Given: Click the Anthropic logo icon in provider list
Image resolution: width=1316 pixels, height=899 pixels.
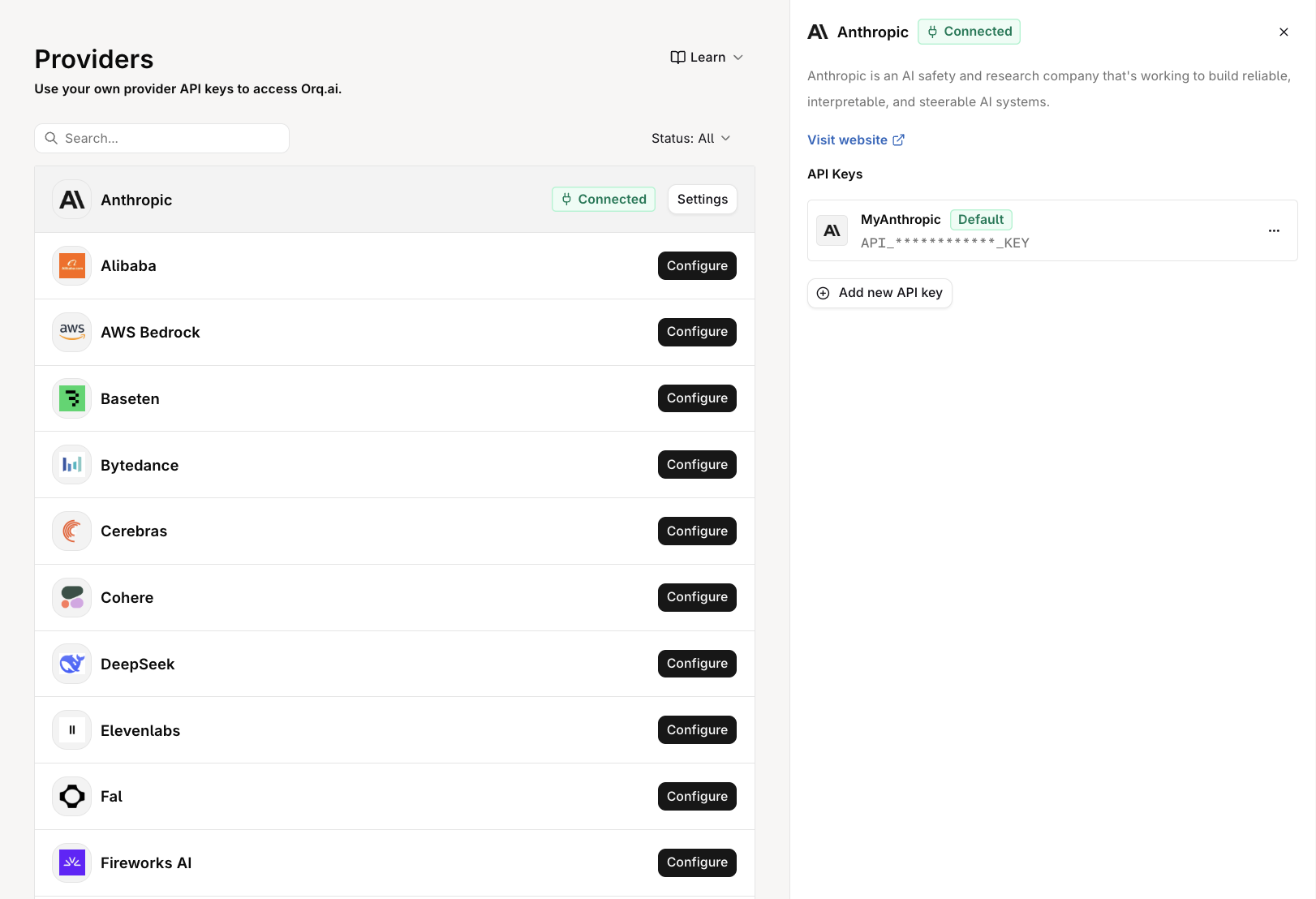Looking at the screenshot, I should [x=72, y=200].
